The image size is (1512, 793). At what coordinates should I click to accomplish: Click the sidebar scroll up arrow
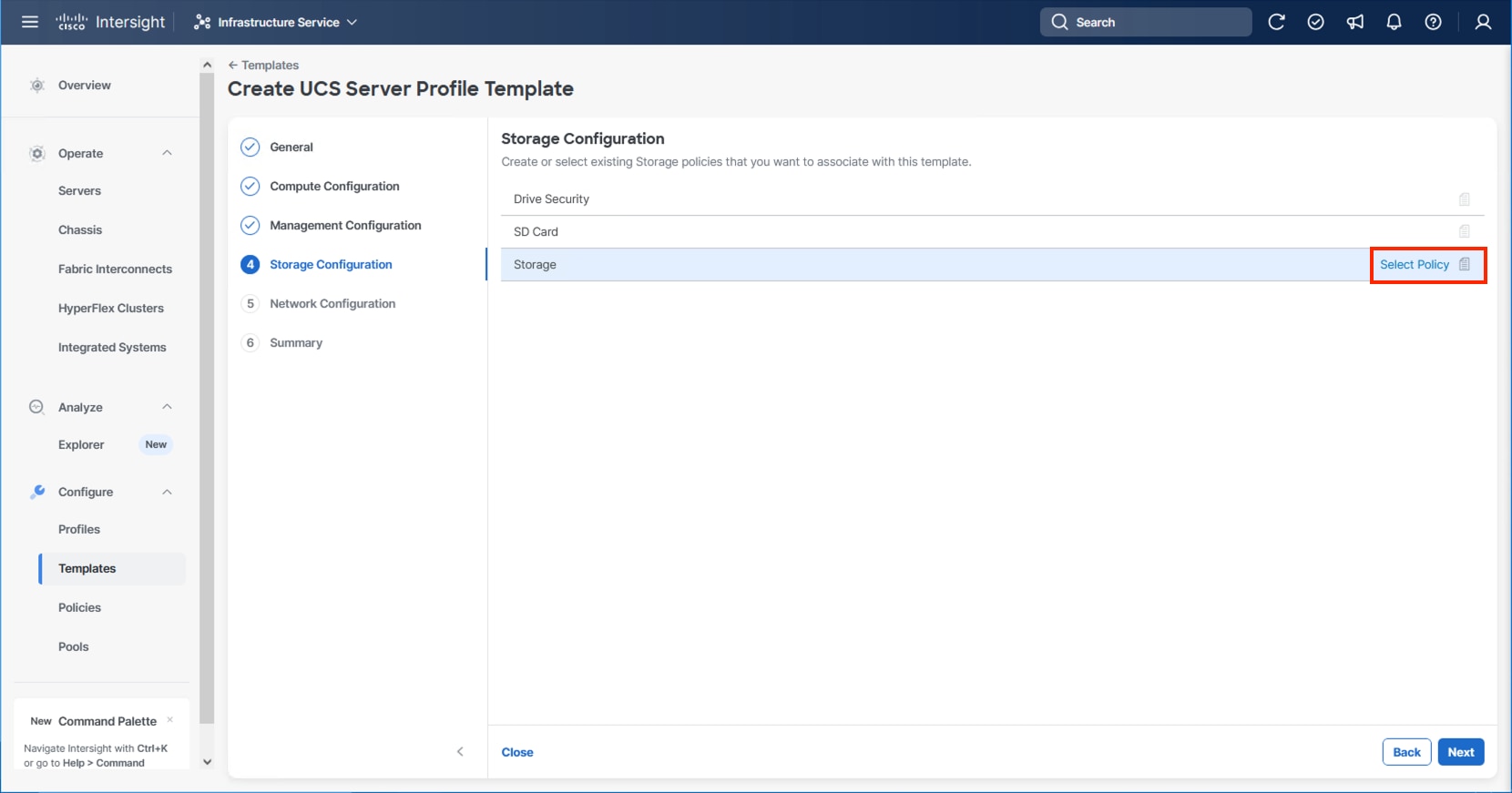point(207,65)
